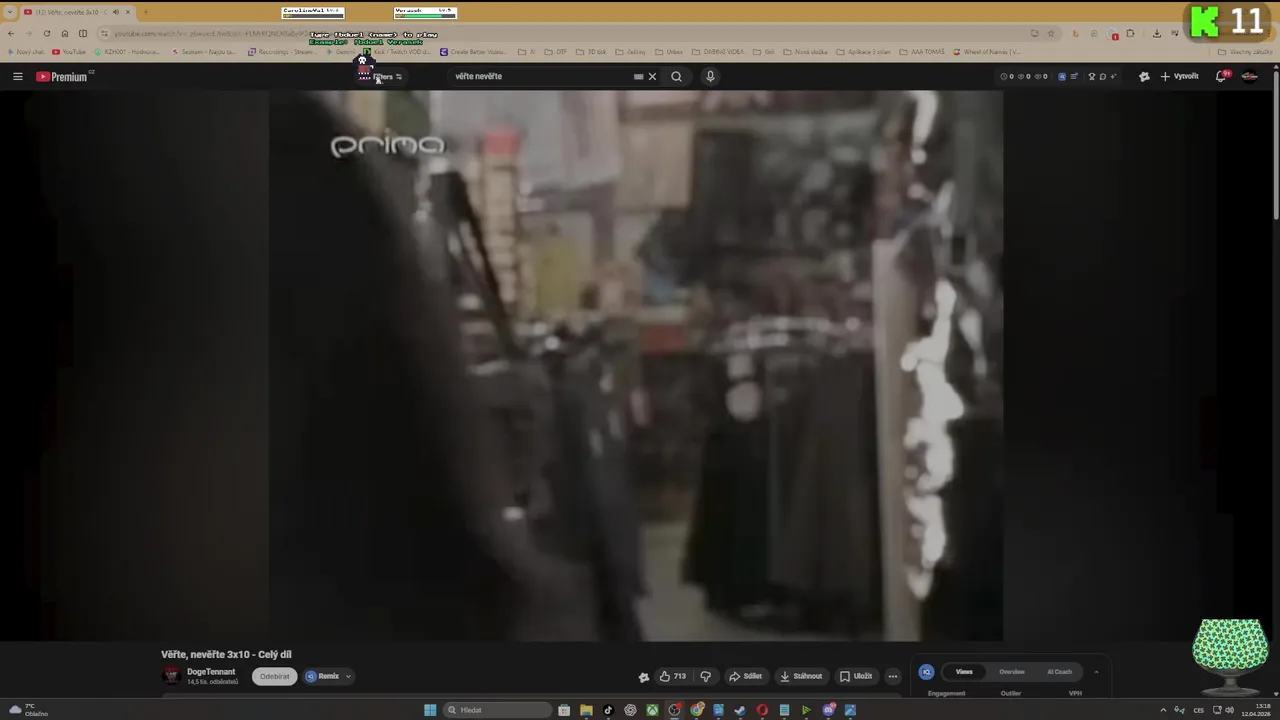
Task: Mute the tab via speaker icon
Action: (115, 12)
